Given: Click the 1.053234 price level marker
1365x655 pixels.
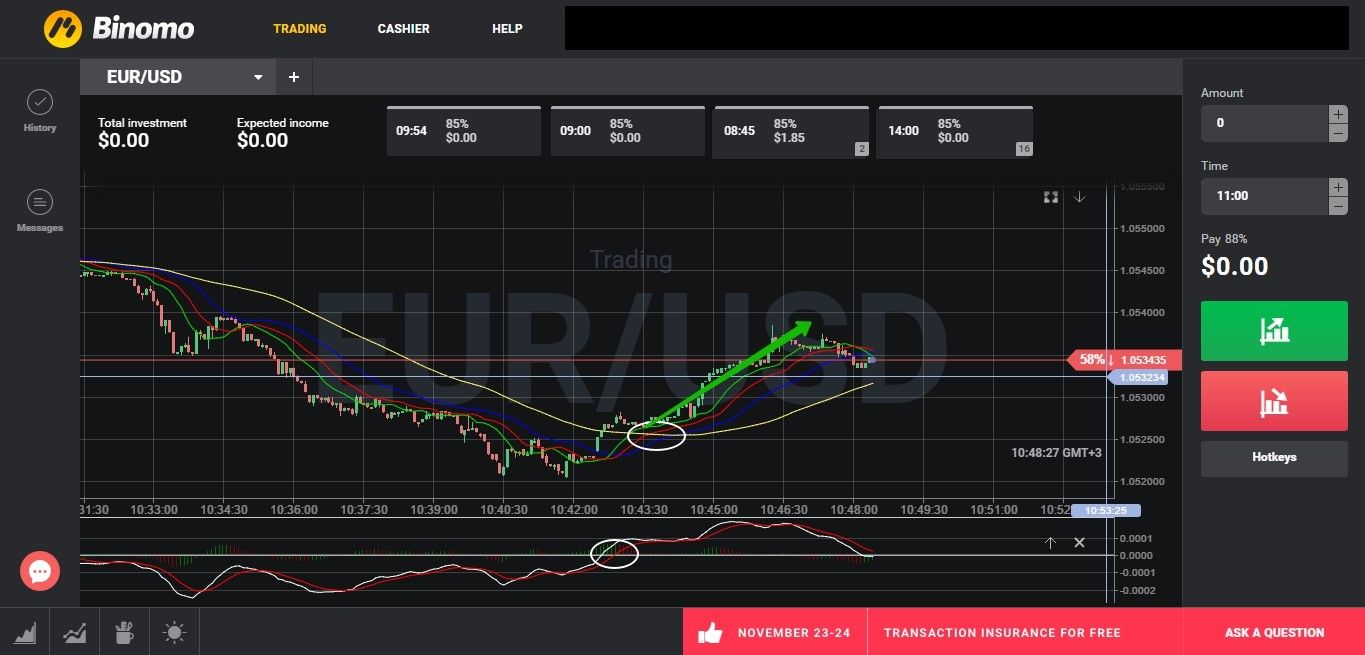Looking at the screenshot, I should coord(1139,377).
